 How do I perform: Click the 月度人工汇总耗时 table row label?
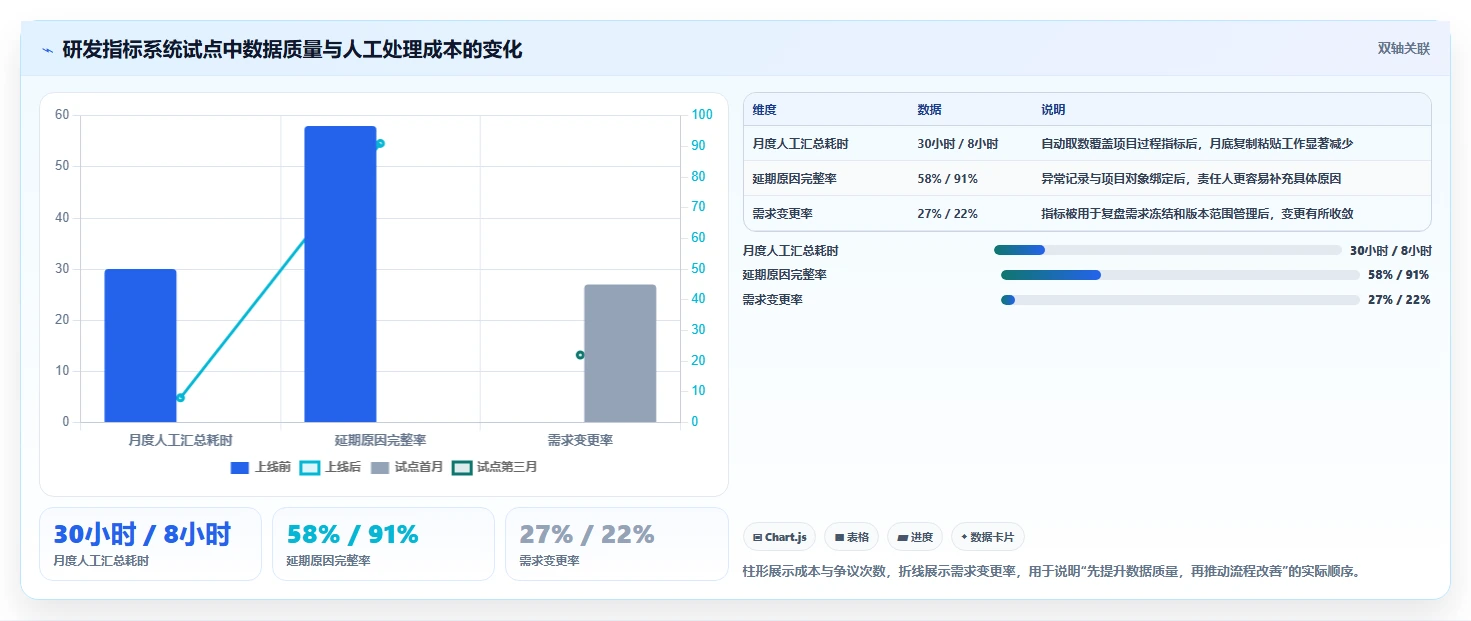point(800,144)
